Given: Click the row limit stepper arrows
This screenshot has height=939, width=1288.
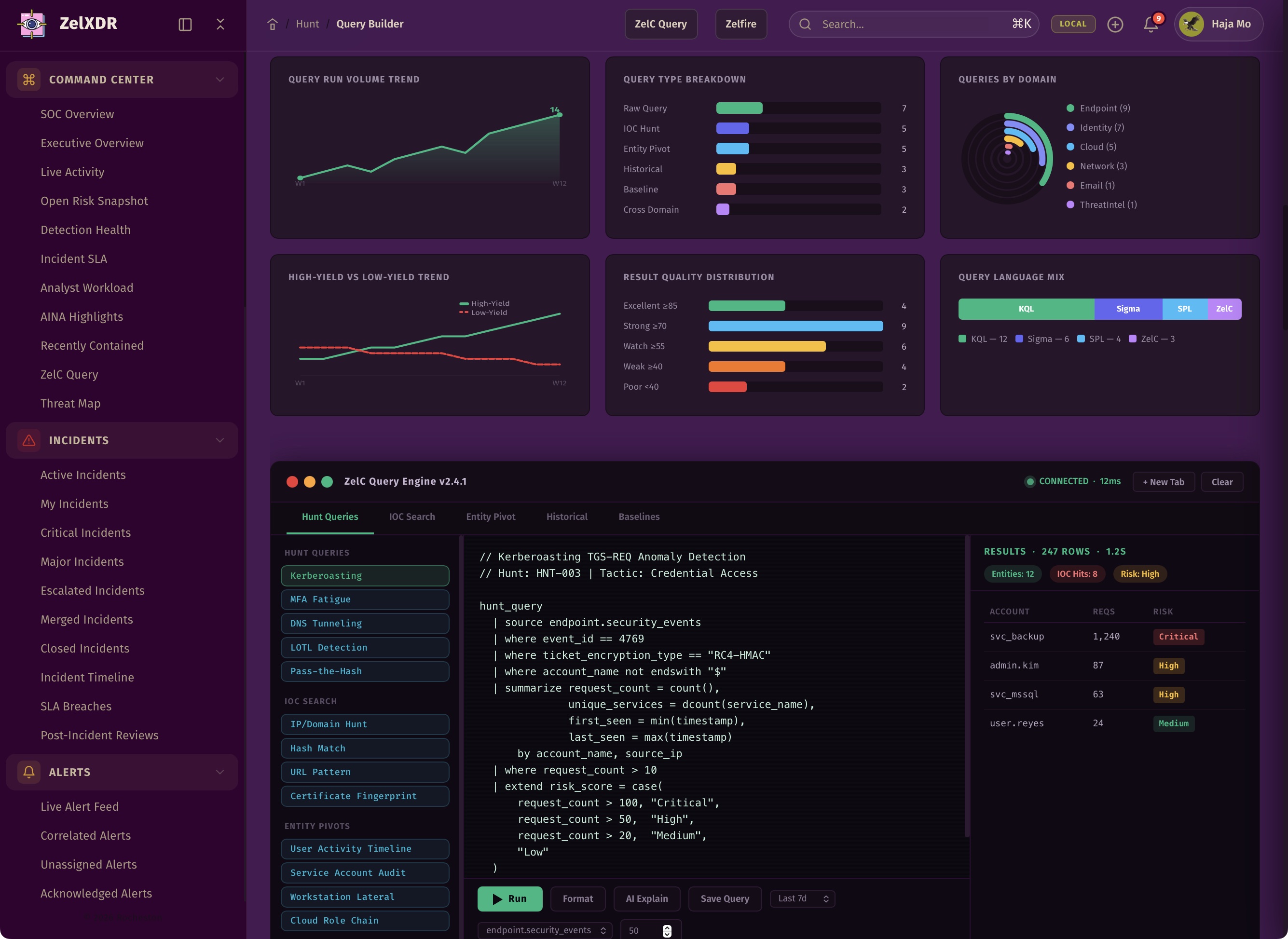Looking at the screenshot, I should (x=667, y=930).
